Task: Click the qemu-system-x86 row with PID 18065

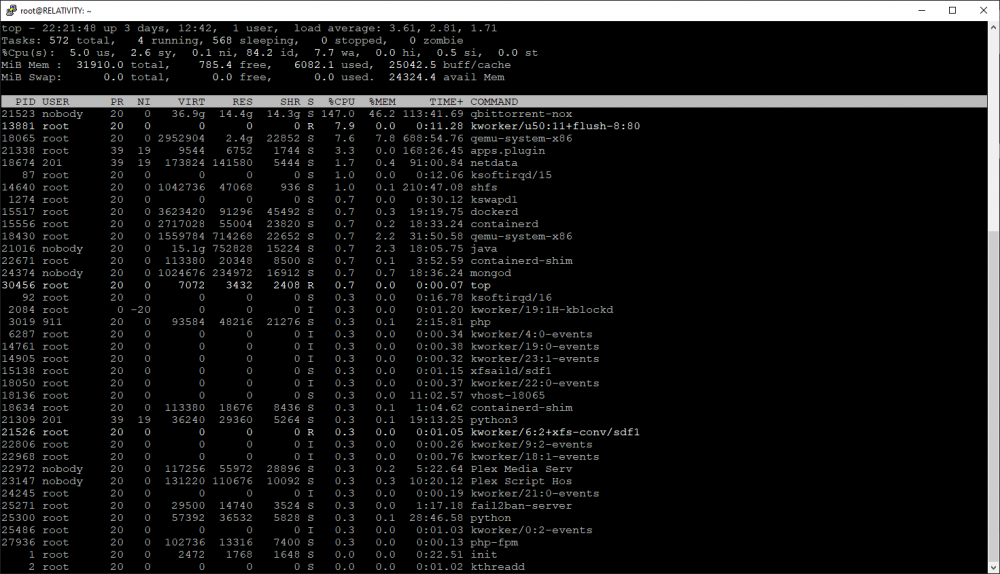Action: click(494, 138)
